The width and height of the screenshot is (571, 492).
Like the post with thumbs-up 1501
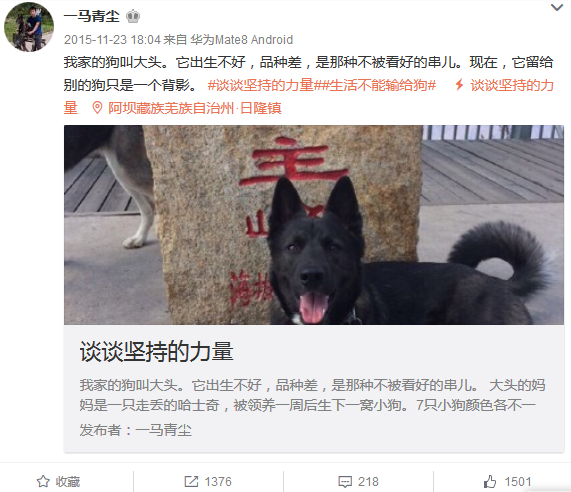coord(490,481)
